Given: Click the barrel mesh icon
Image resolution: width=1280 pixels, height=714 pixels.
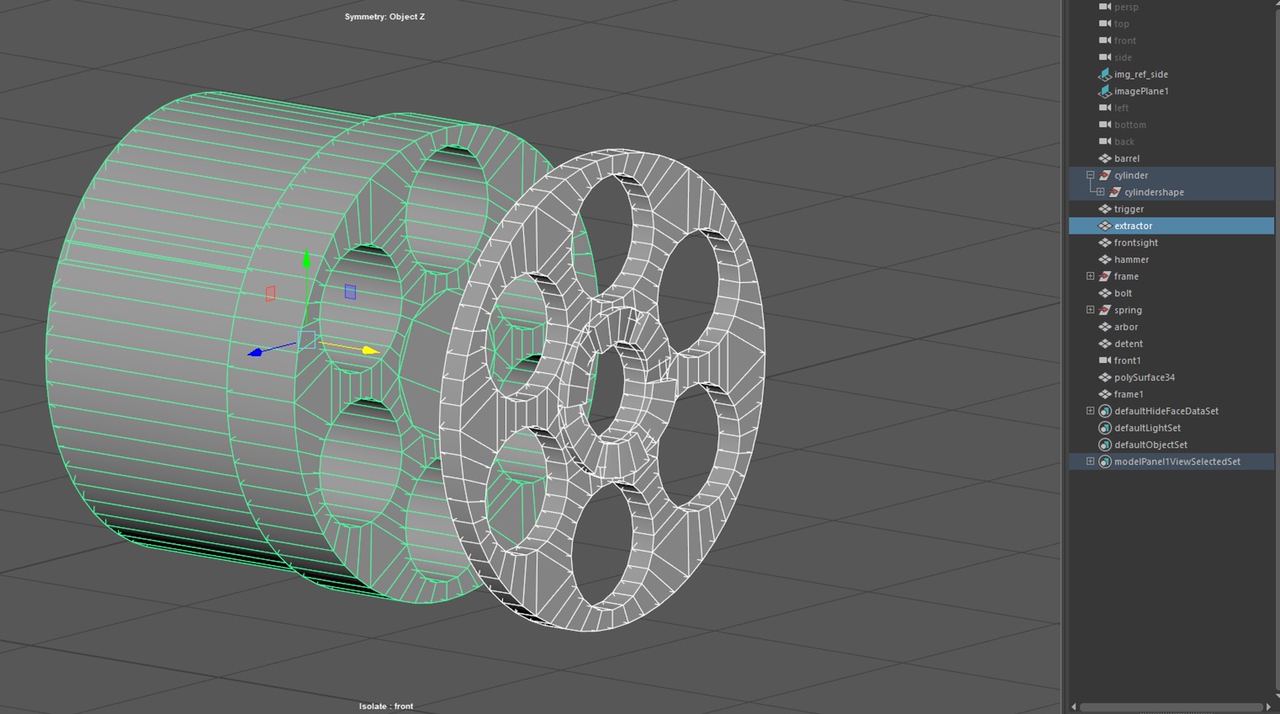Looking at the screenshot, I should click(x=1105, y=158).
